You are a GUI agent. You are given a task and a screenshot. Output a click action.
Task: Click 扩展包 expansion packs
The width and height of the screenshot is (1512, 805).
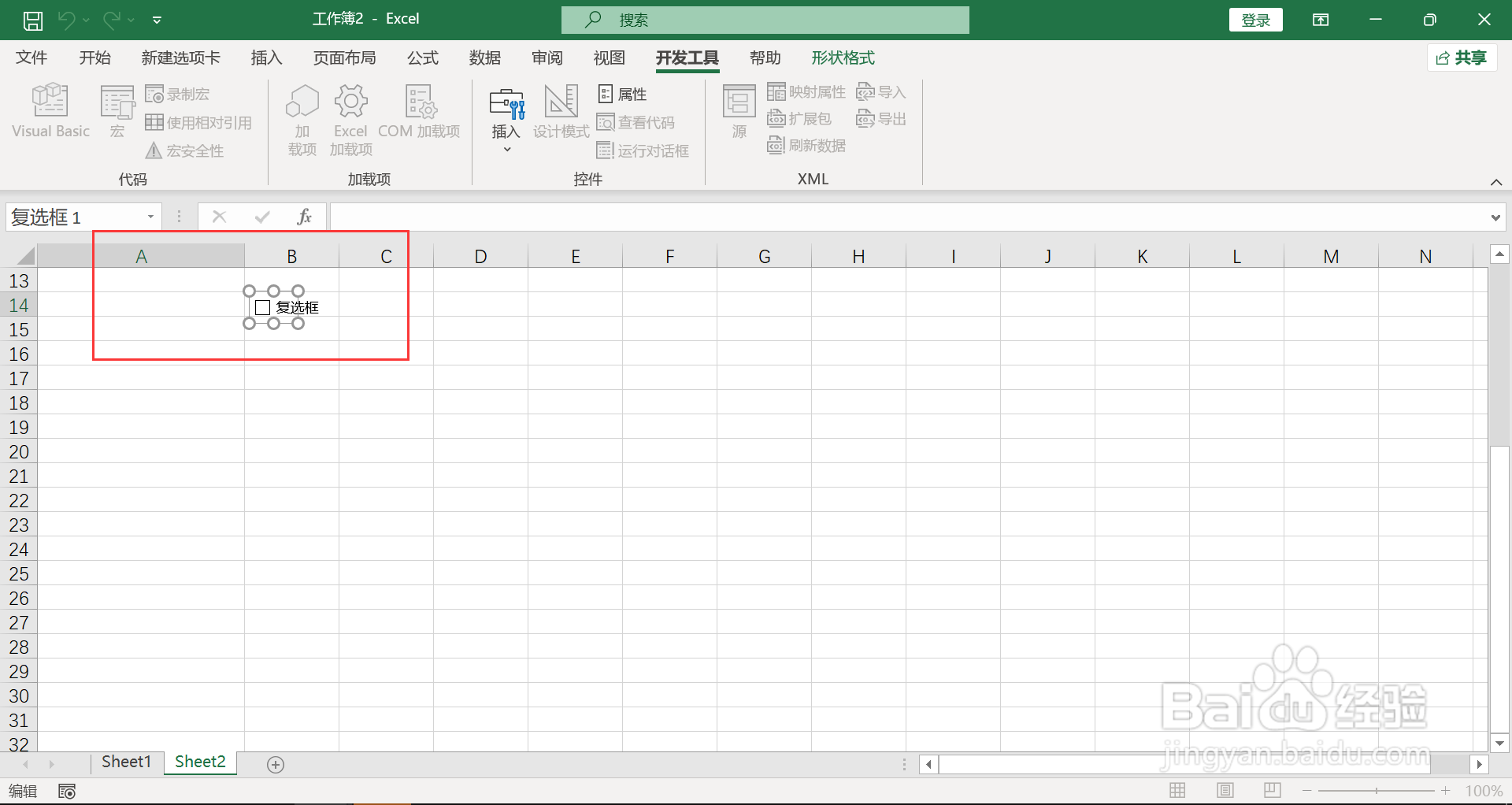click(x=799, y=119)
